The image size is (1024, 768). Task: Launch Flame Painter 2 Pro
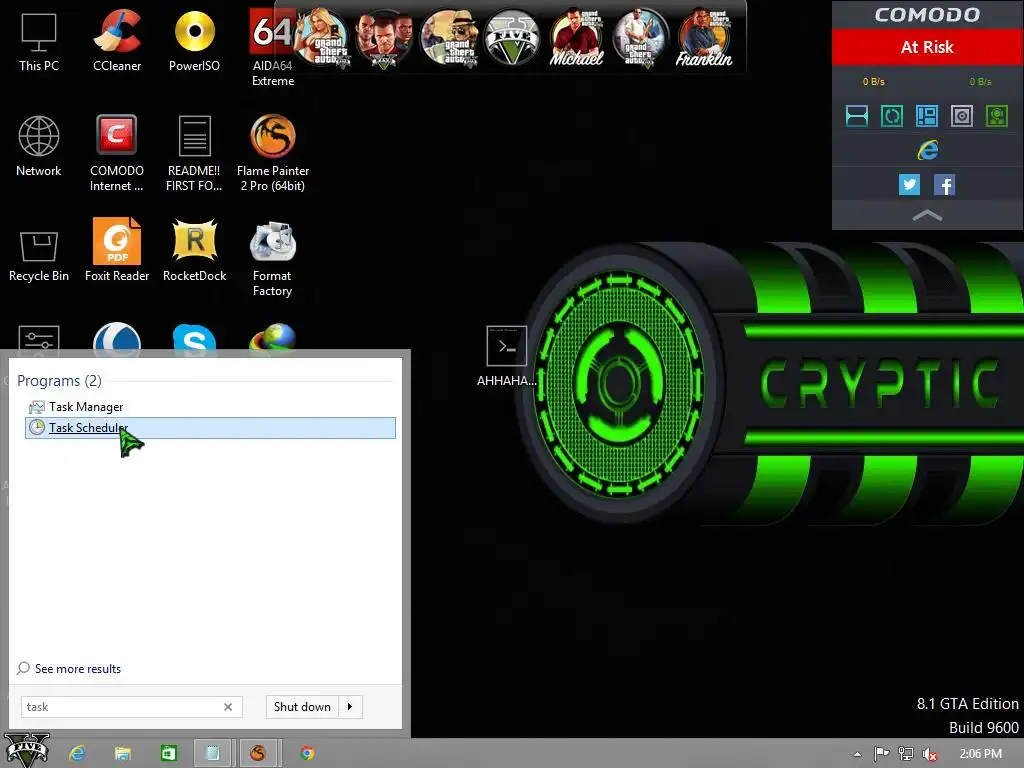point(272,153)
